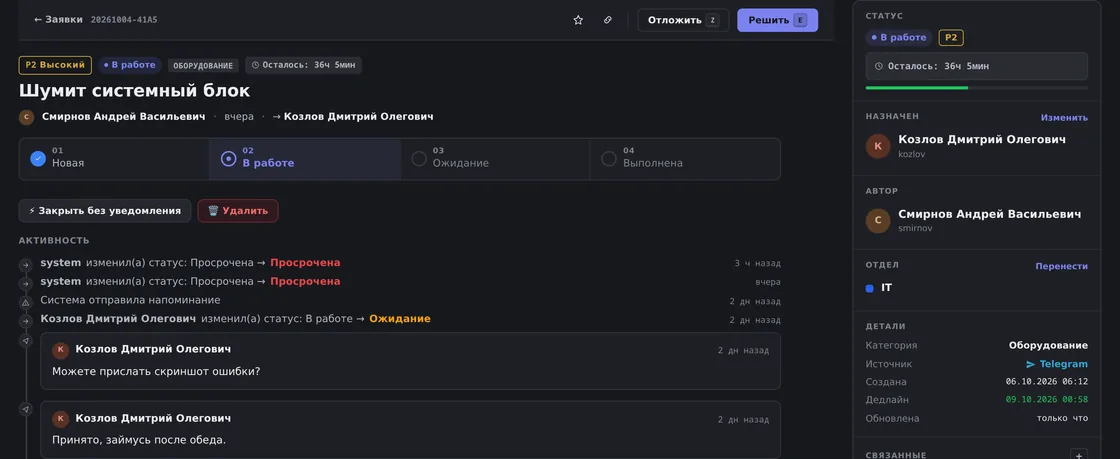This screenshot has width=1120, height=459.
Task: Click the P2 Высокий priority badge
Action: coord(55,65)
